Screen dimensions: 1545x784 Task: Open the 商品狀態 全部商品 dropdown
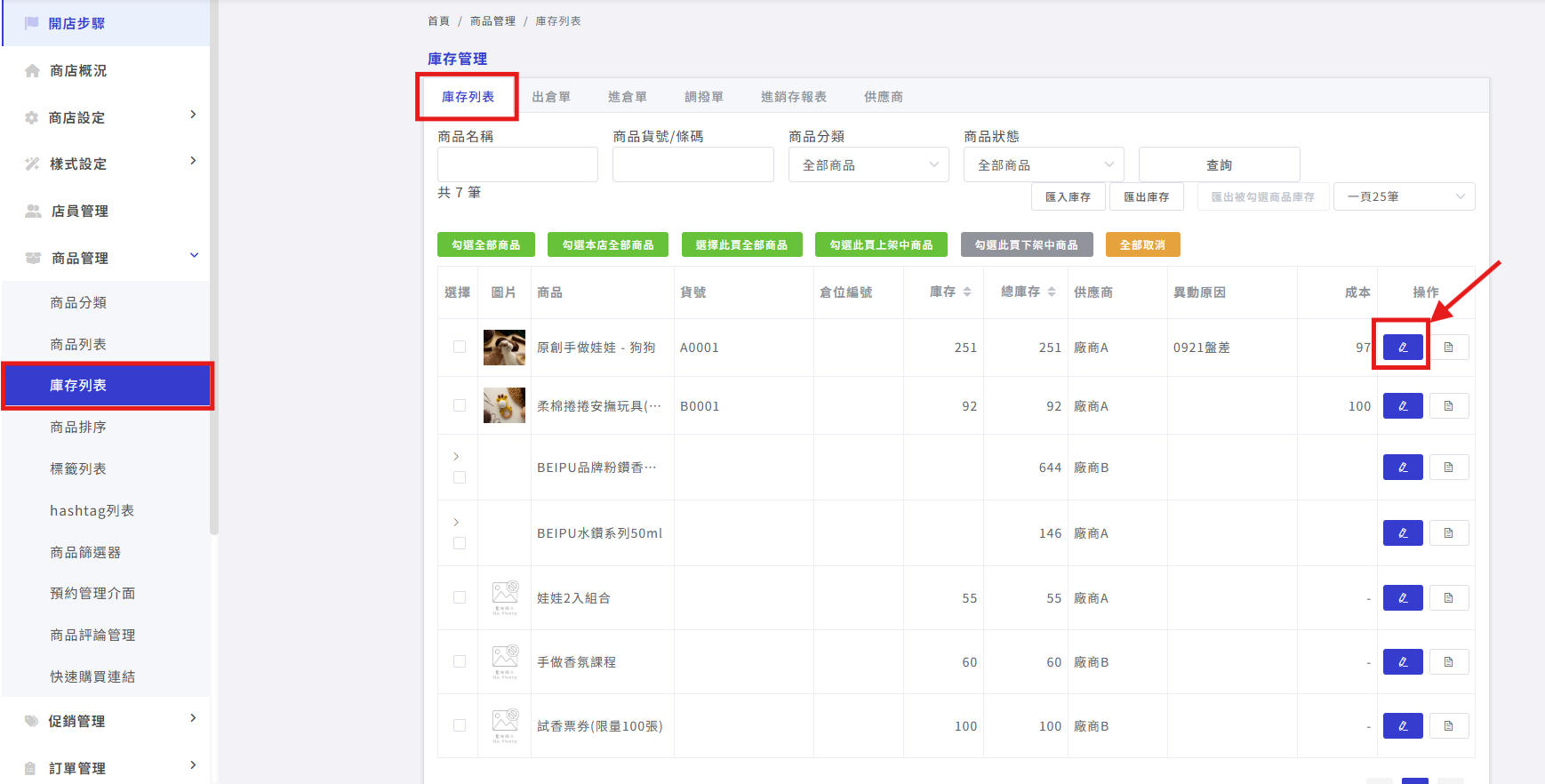pyautogui.click(x=1044, y=164)
